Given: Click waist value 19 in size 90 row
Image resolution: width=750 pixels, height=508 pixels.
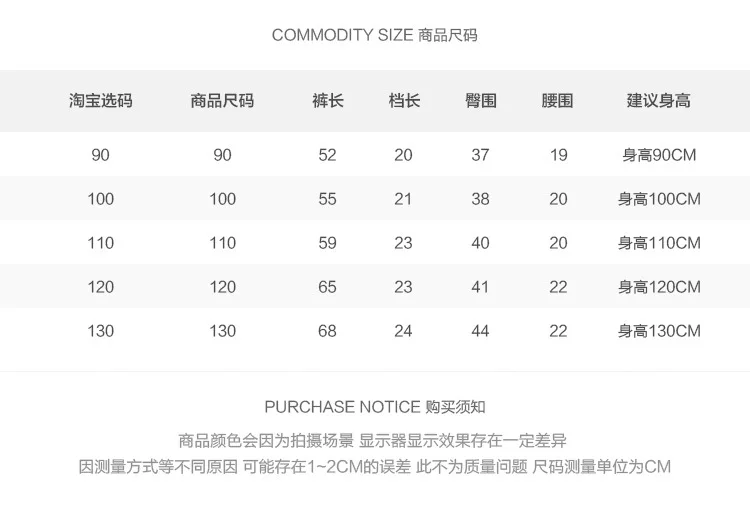Looking at the screenshot, I should pyautogui.click(x=558, y=155).
